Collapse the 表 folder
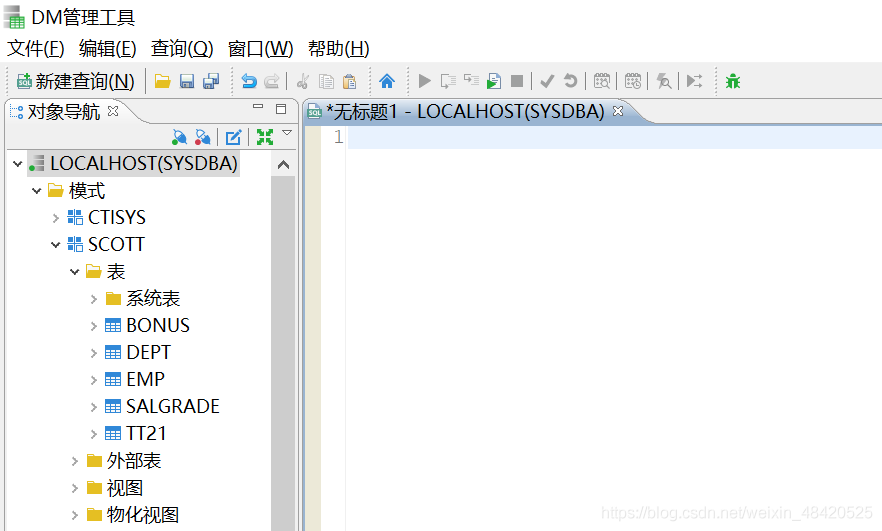Screen dimensions: 882x531 74,272
